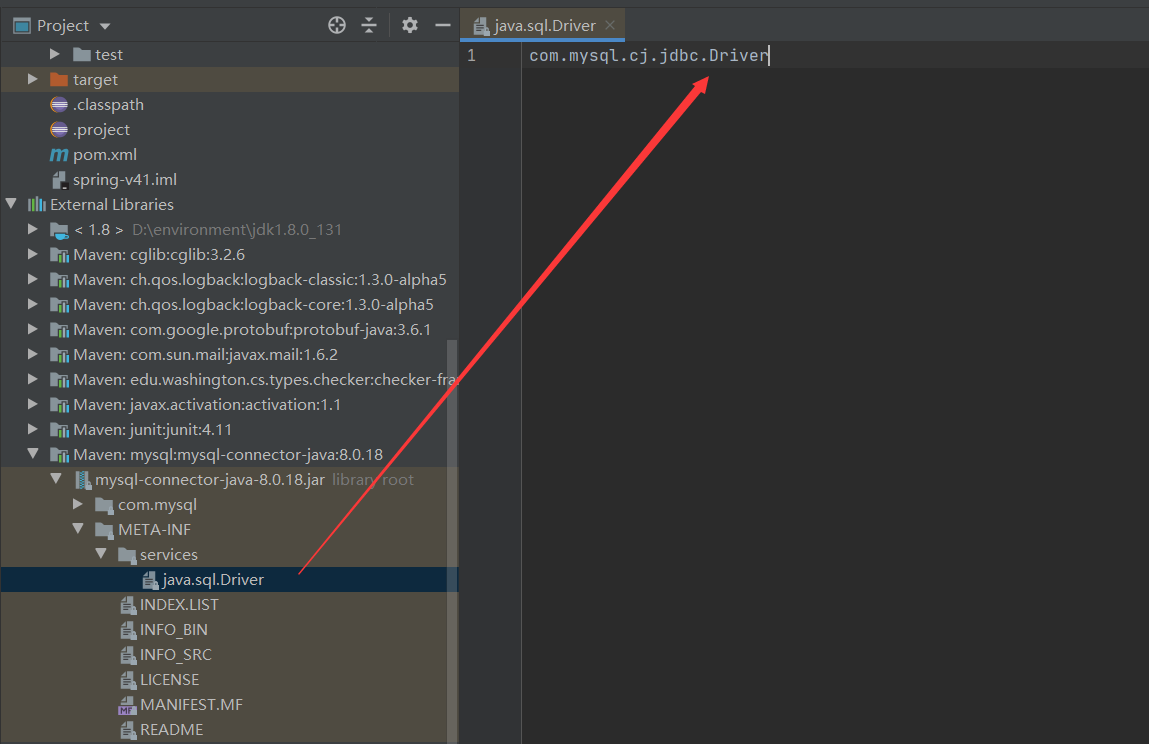Select the .classpath file icon
1149x744 pixels.
(x=59, y=105)
